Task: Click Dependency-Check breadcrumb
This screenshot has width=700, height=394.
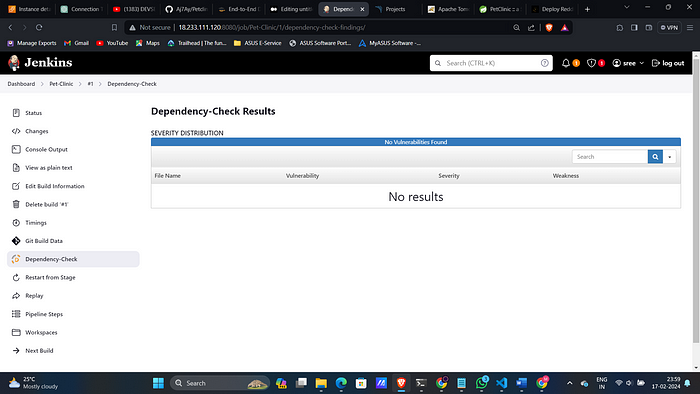Action: pos(132,84)
